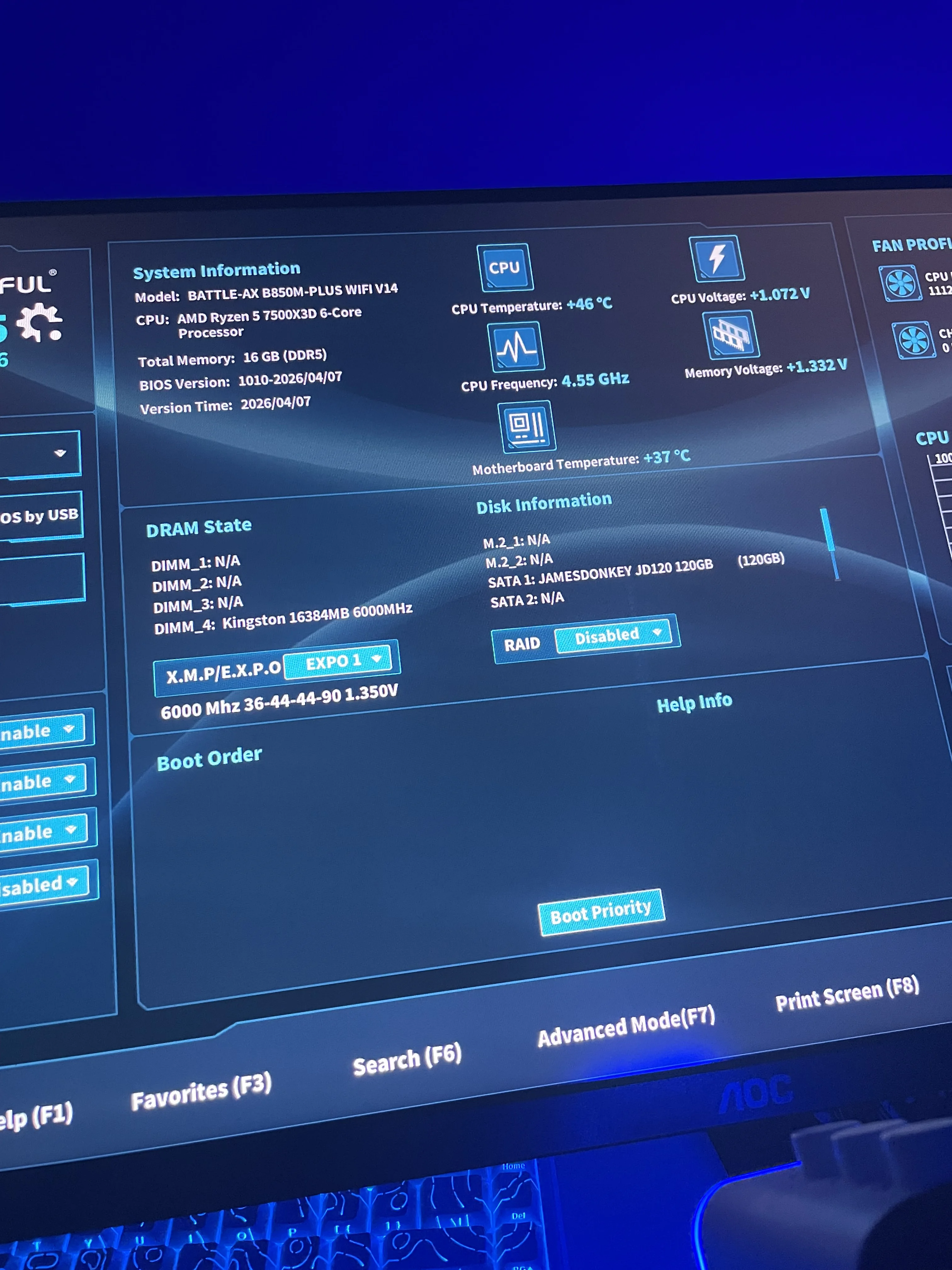This screenshot has width=952, height=1270.
Task: Click the '6000 Mhz 36-44-44-90 1.350V' timing text
Action: 279,701
